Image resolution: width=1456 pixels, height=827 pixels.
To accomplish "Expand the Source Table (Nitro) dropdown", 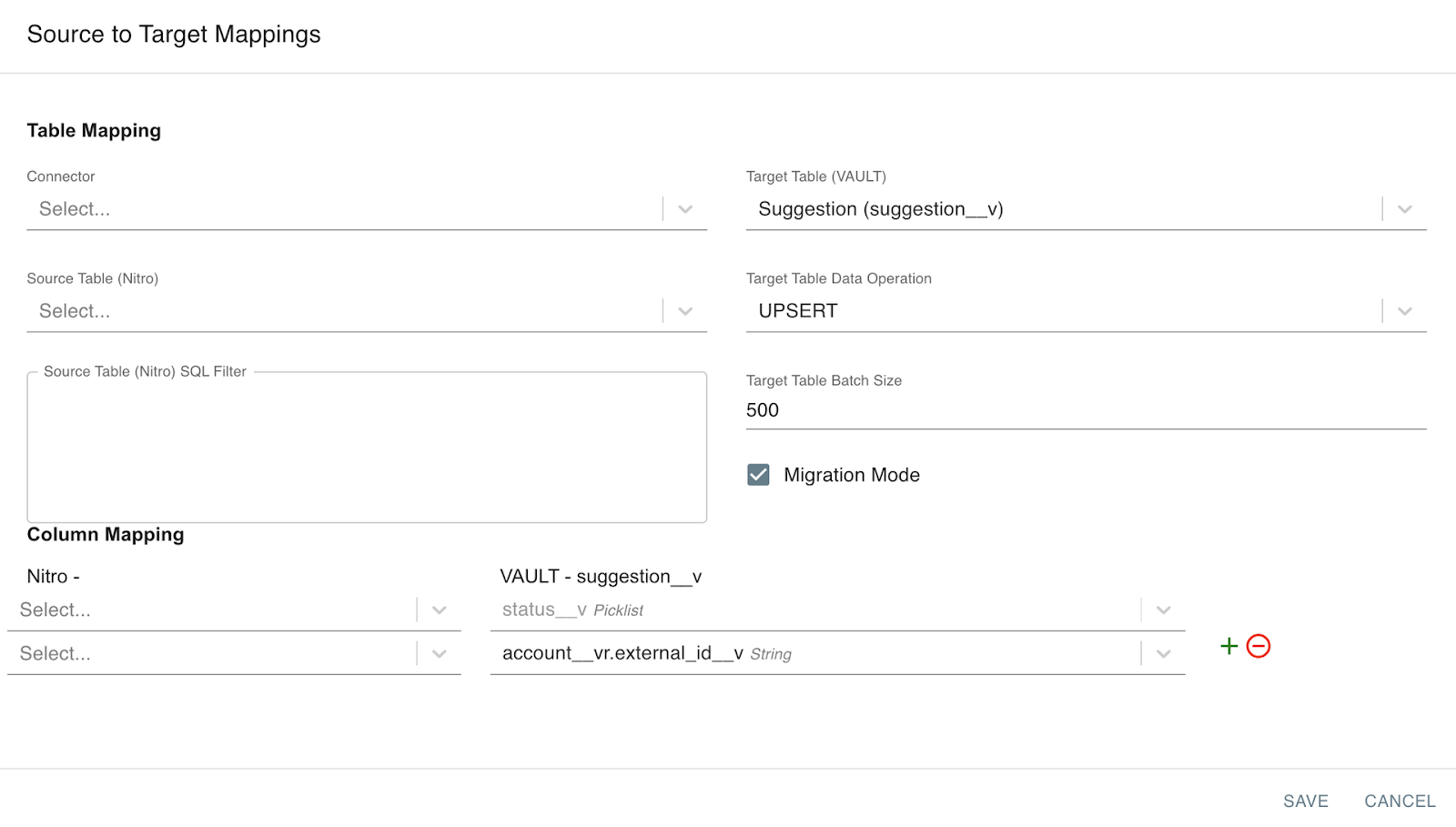I will click(685, 311).
